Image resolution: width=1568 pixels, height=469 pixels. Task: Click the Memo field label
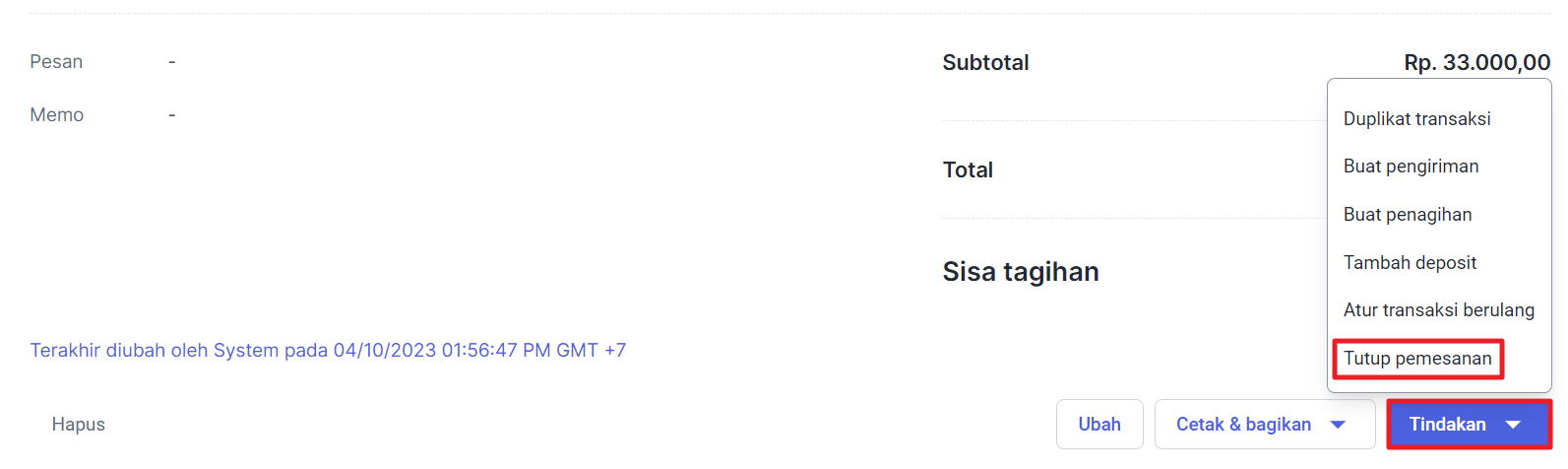pyautogui.click(x=57, y=115)
